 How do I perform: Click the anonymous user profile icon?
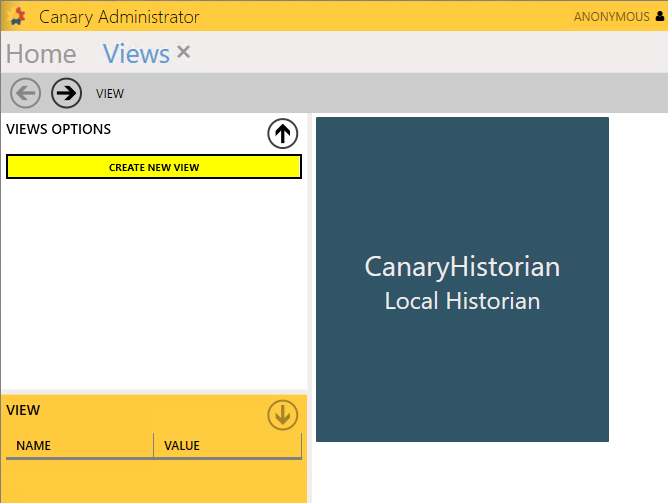[659, 16]
